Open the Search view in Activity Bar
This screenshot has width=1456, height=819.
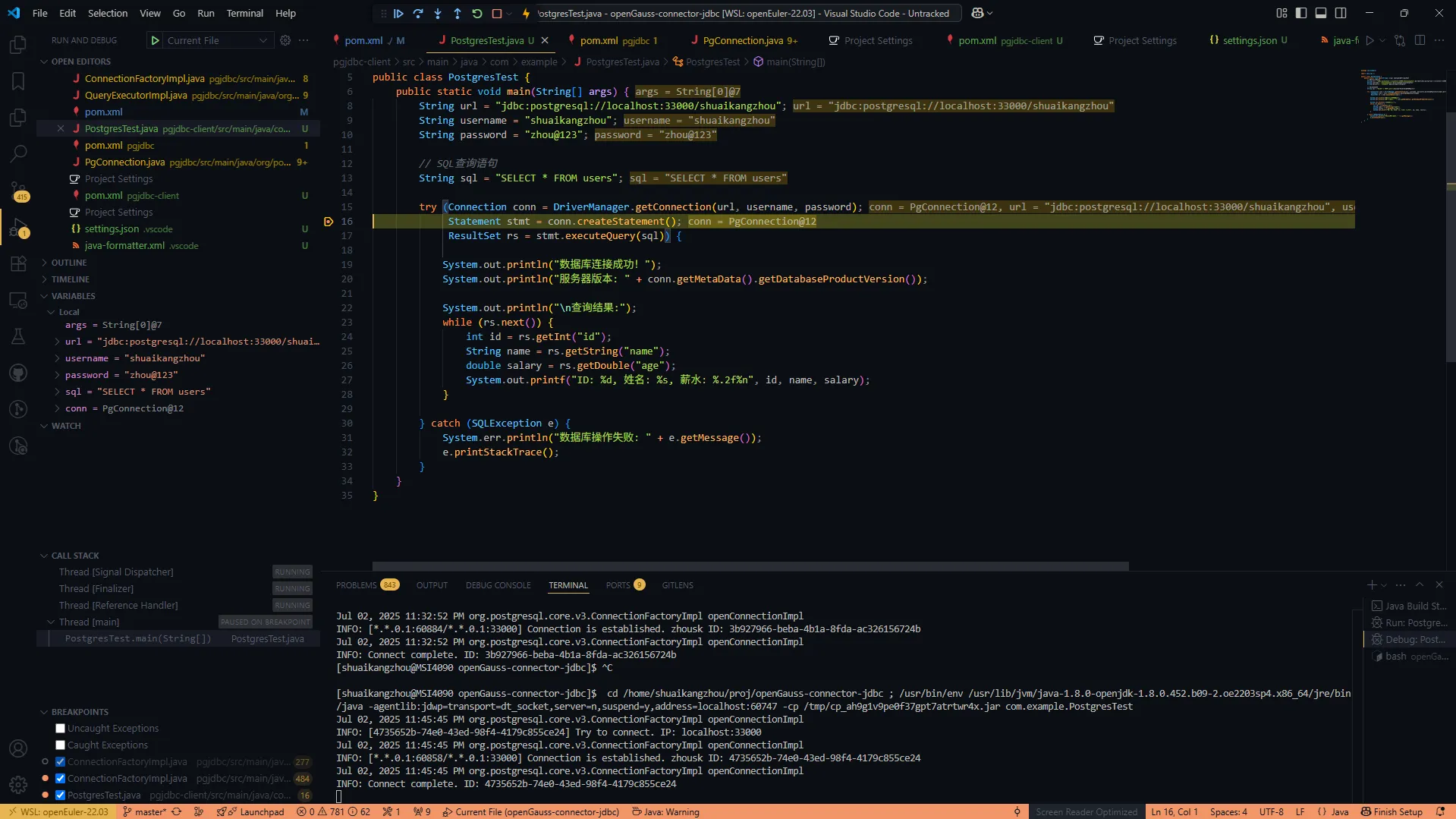18,153
